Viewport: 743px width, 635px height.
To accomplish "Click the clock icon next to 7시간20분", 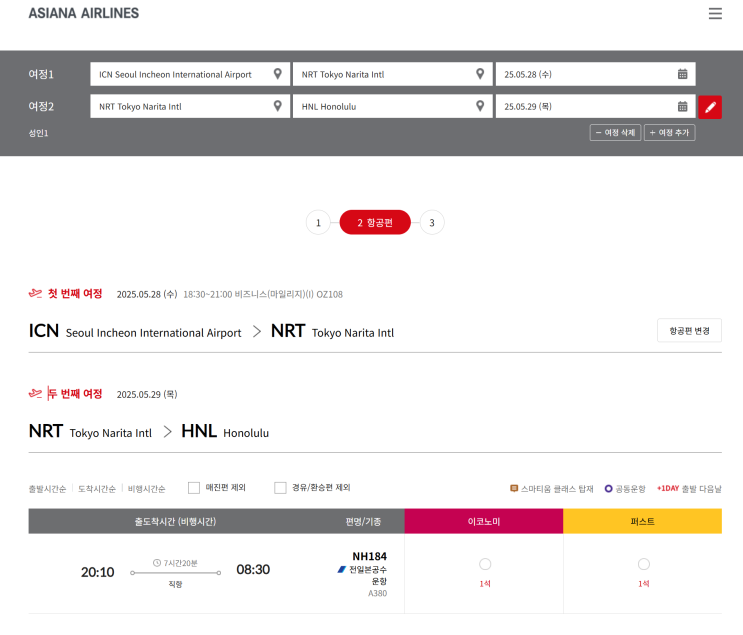I will tap(157, 562).
